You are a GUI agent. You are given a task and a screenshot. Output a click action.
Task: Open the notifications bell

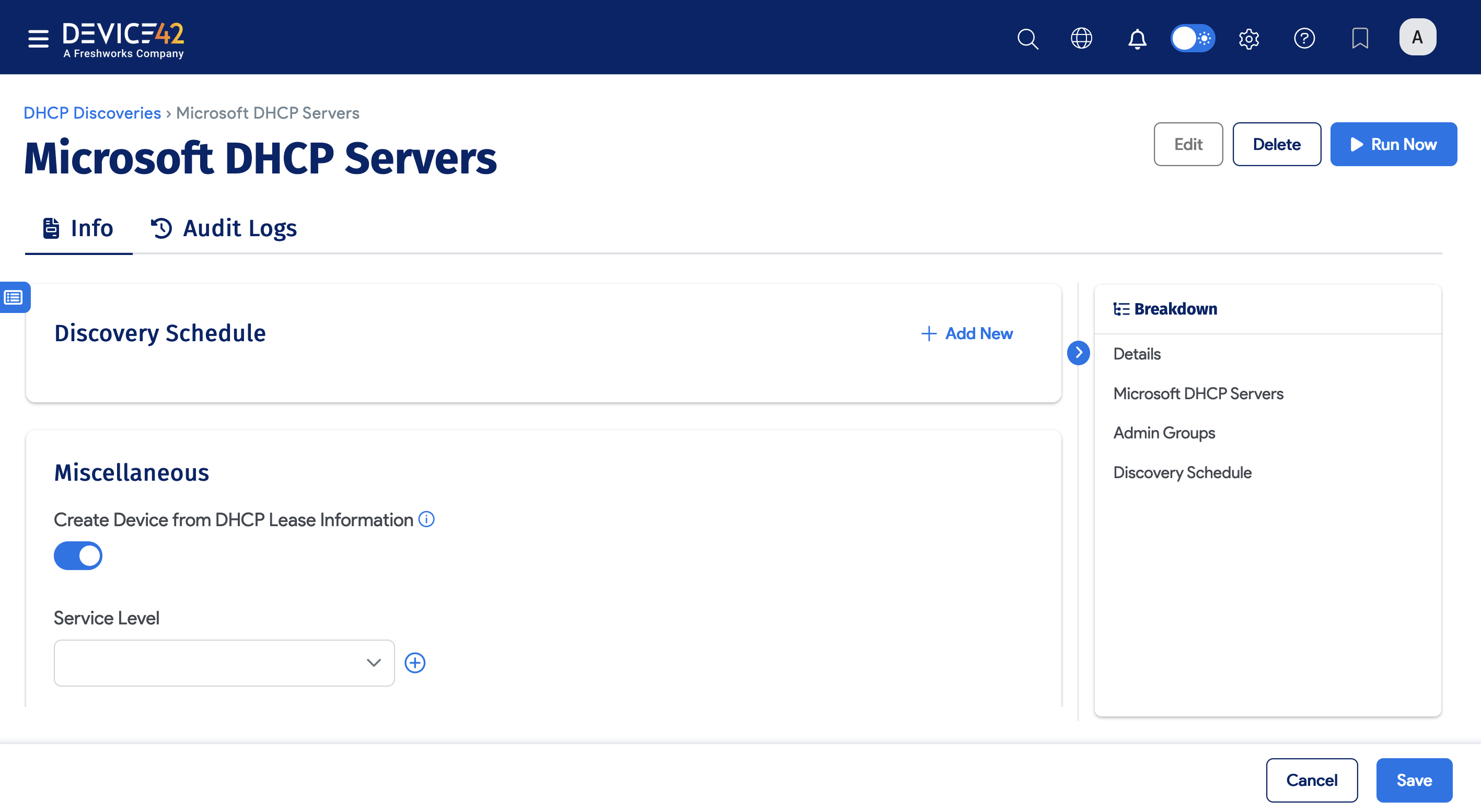pos(1137,38)
